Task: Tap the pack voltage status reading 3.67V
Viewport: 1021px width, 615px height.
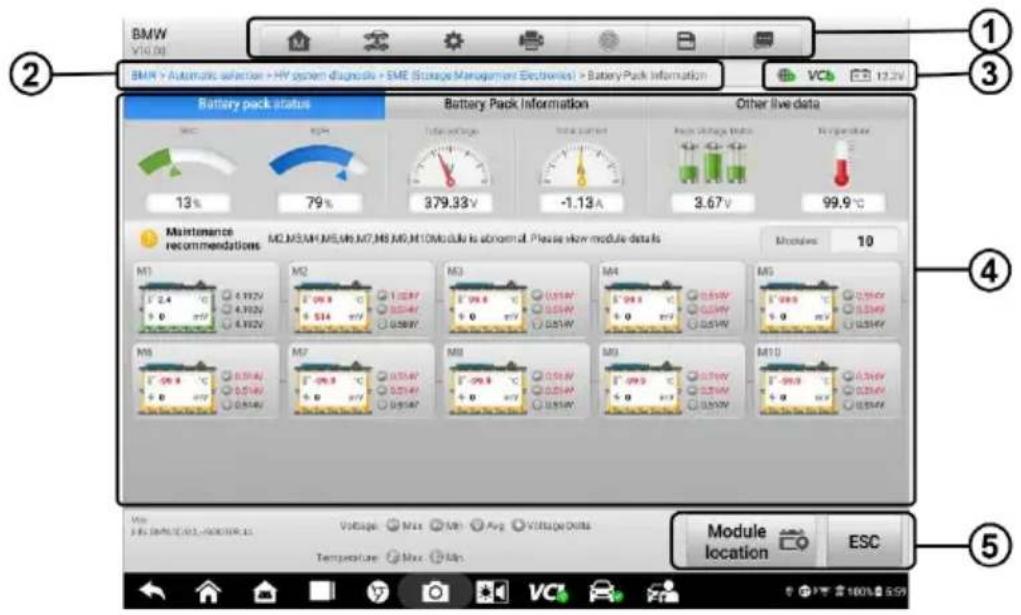Action: tap(713, 169)
